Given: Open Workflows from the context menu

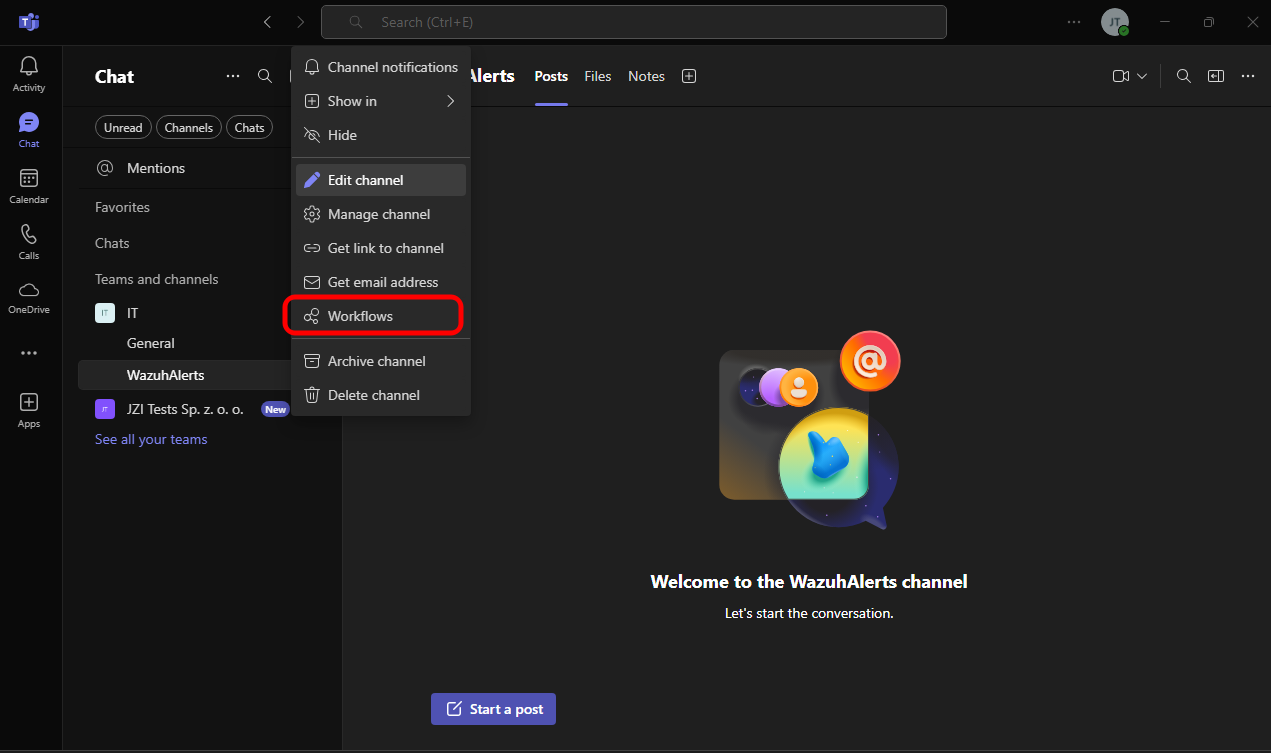Looking at the screenshot, I should [x=381, y=316].
